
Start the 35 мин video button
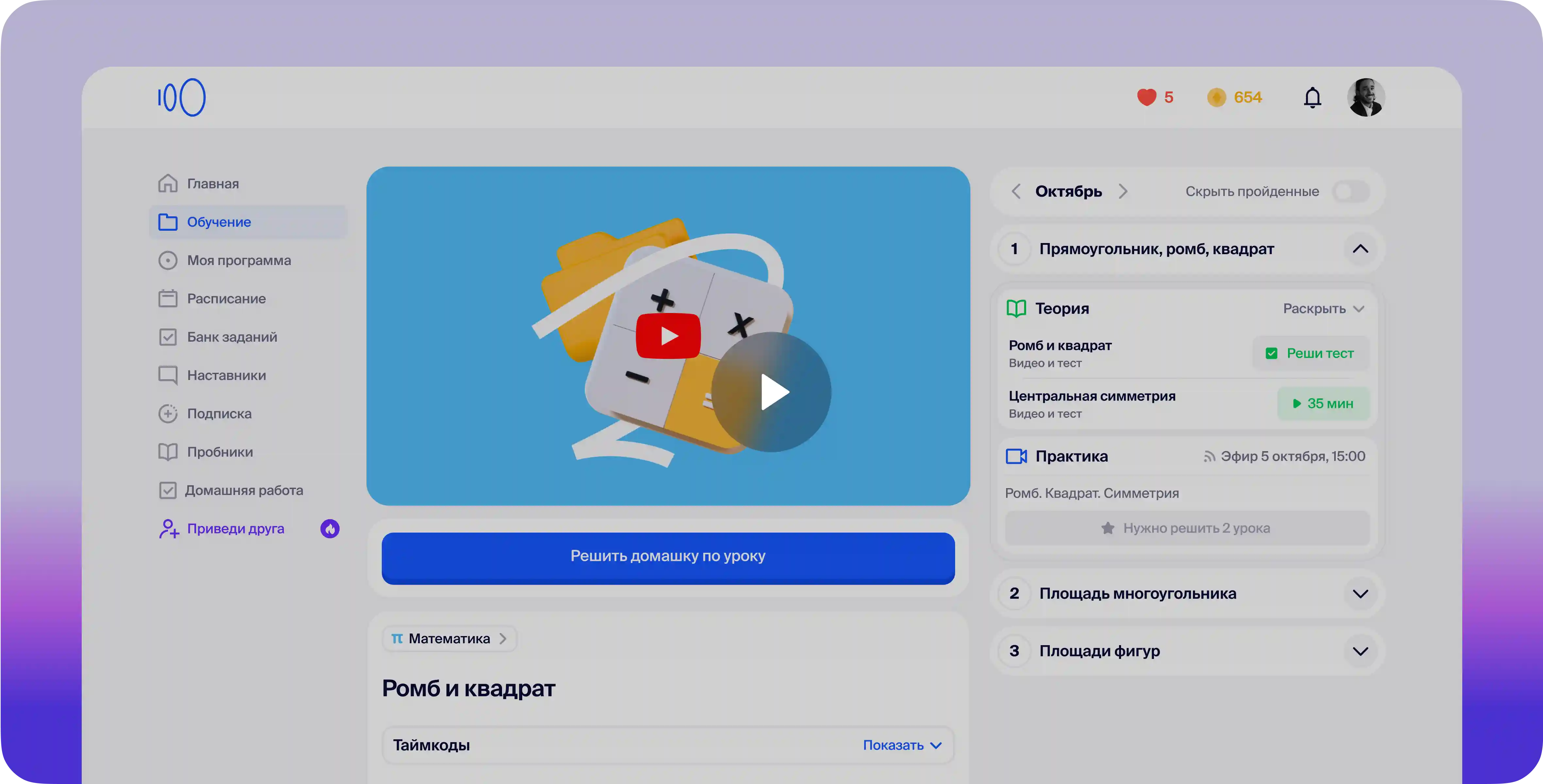tap(1323, 403)
